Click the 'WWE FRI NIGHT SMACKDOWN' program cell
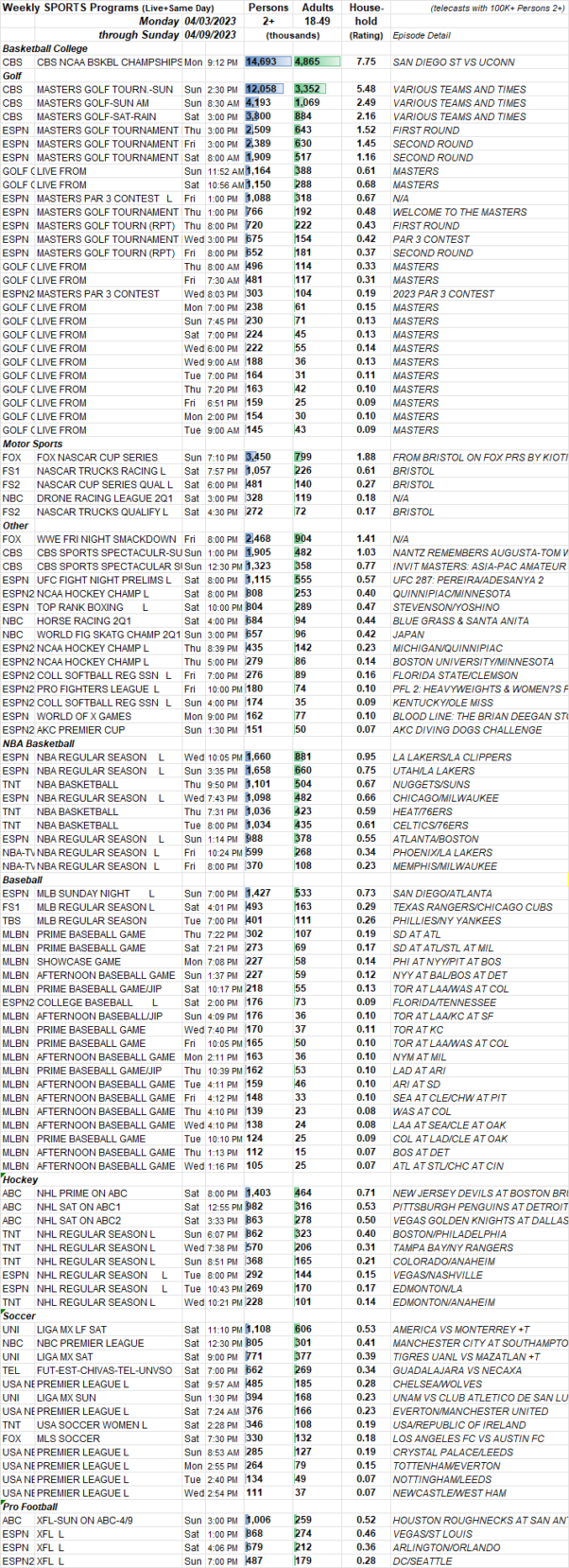Image resolution: width=569 pixels, height=1568 pixels. pyautogui.click(x=106, y=539)
